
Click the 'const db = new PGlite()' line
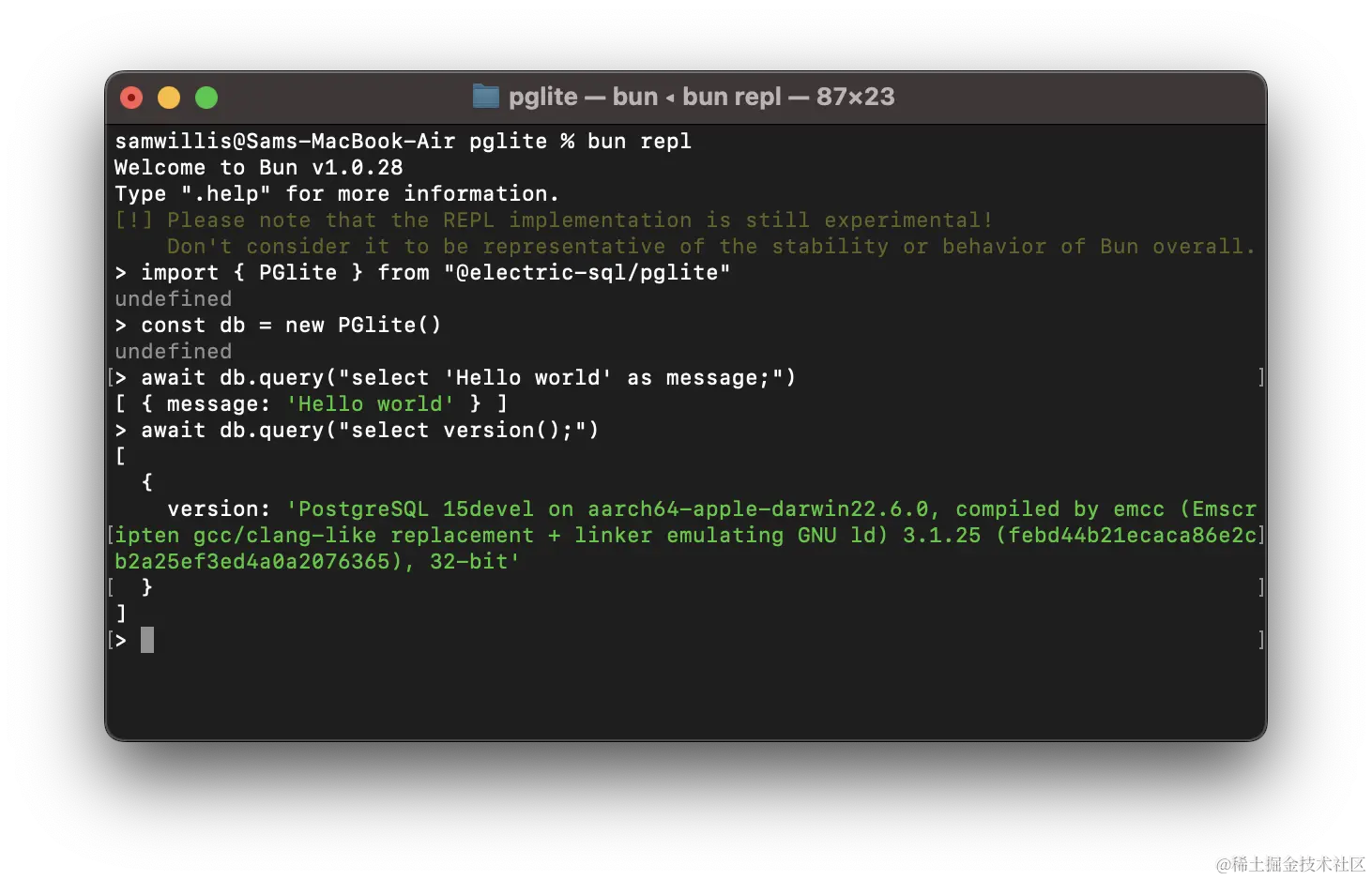[278, 326]
